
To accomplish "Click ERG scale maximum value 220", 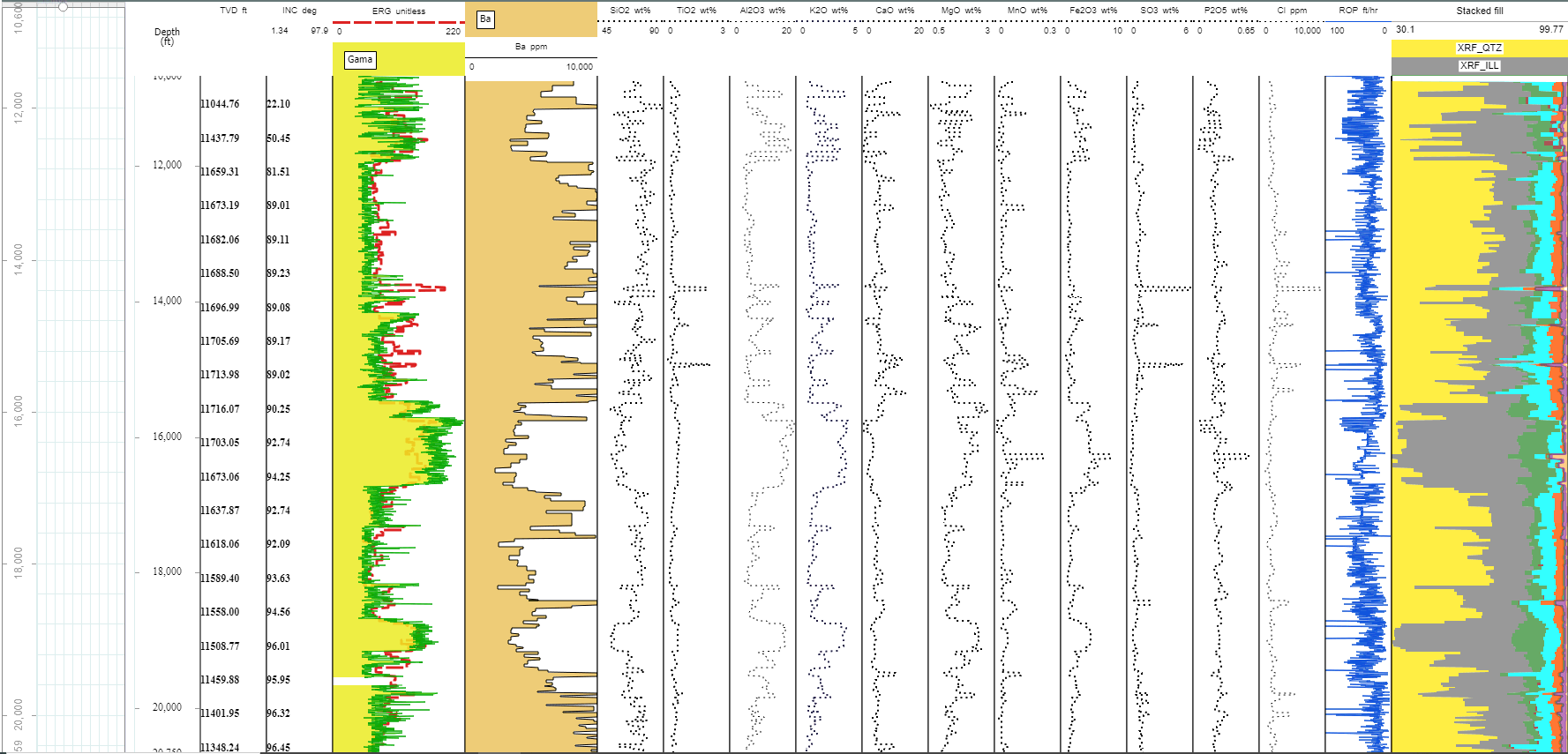I will [x=453, y=31].
